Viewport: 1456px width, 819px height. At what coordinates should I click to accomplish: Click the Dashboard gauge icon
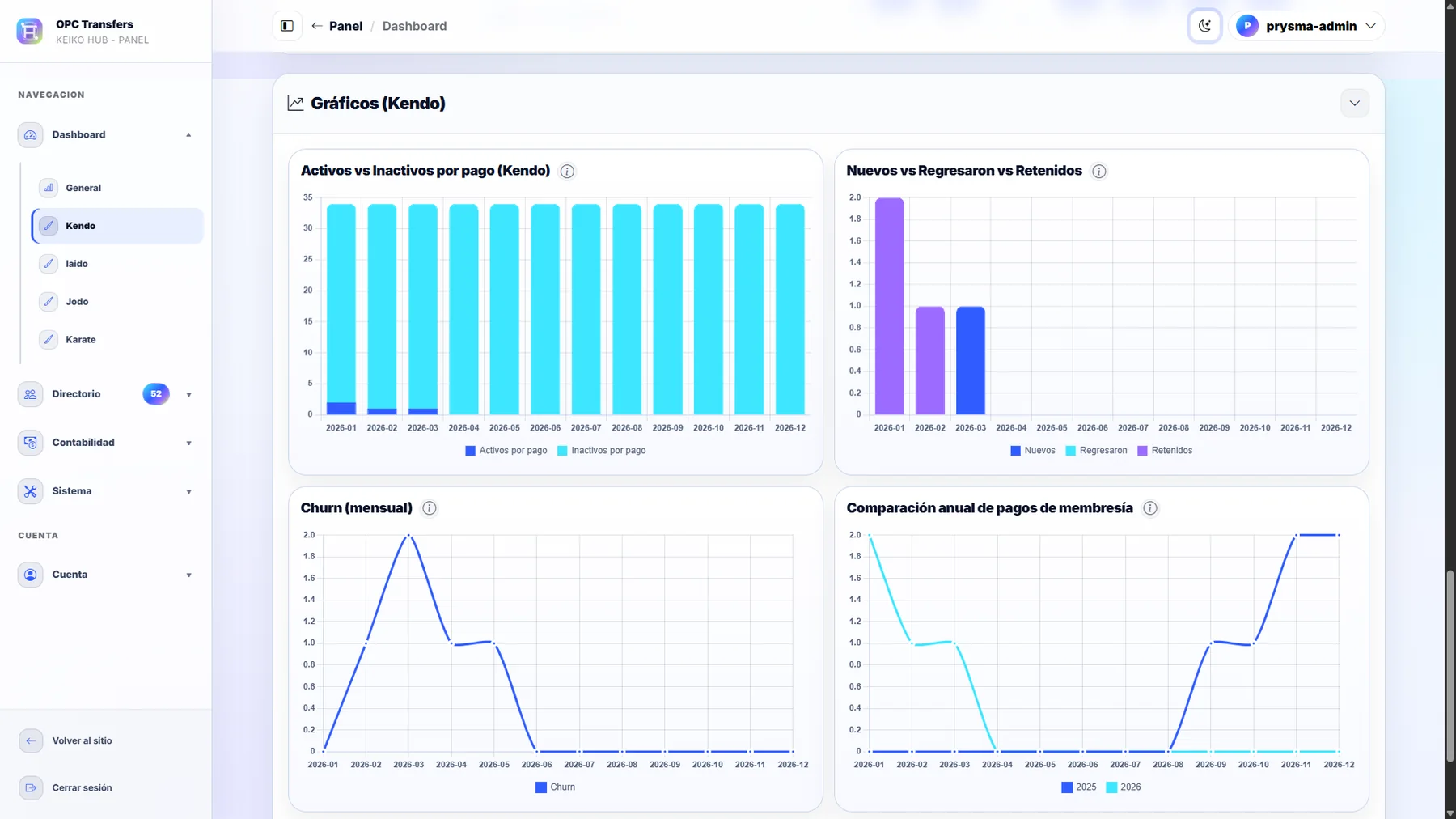click(x=30, y=135)
